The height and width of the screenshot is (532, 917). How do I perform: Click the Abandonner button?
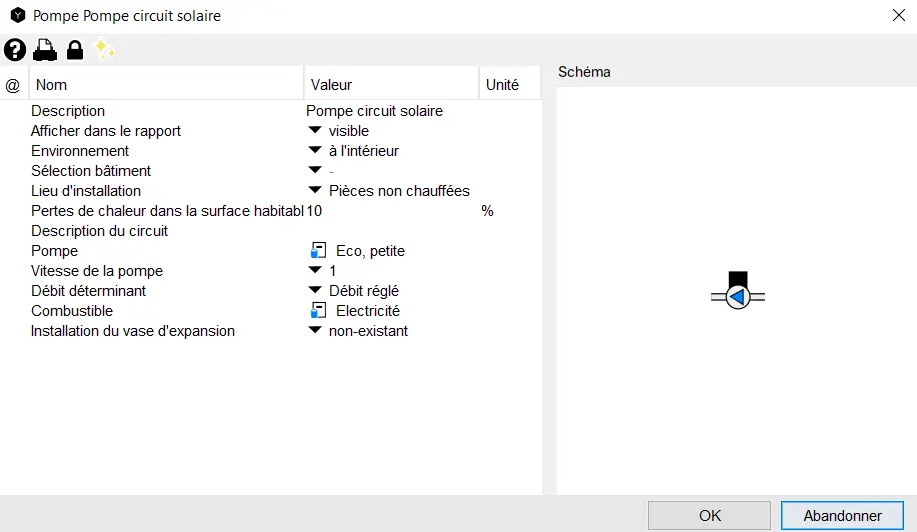pos(842,516)
